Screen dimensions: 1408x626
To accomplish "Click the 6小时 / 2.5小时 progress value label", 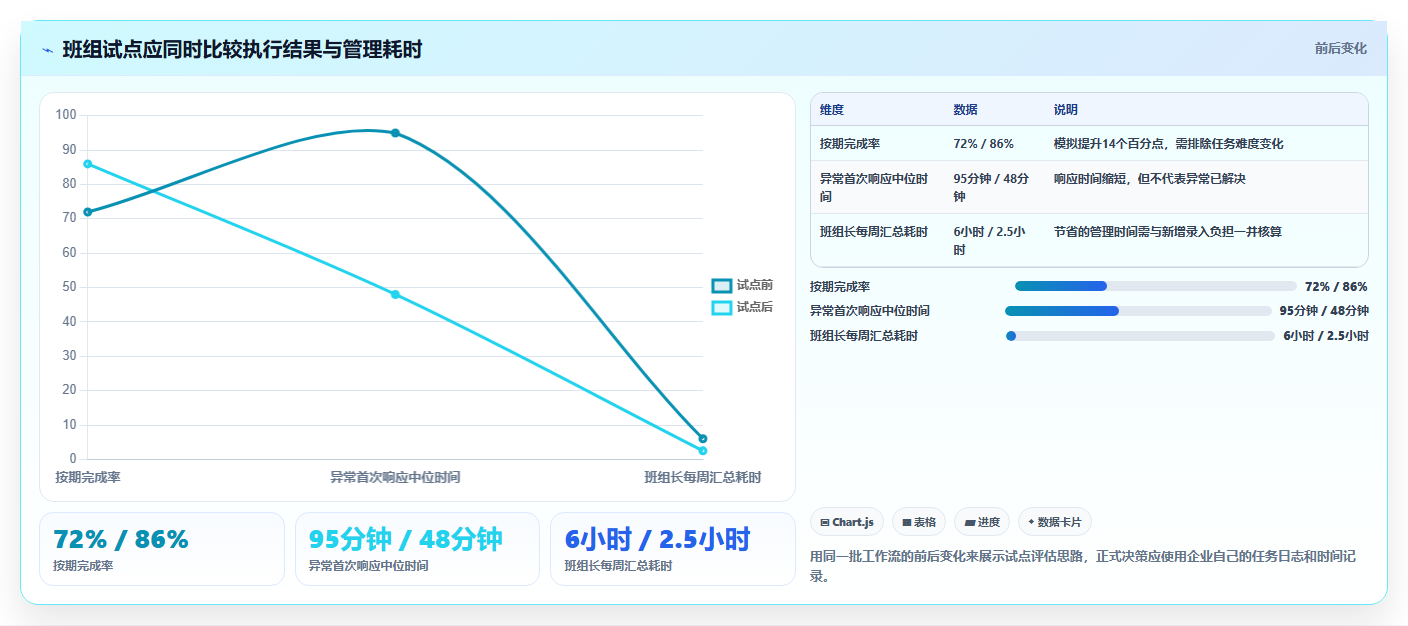I will click(1326, 336).
